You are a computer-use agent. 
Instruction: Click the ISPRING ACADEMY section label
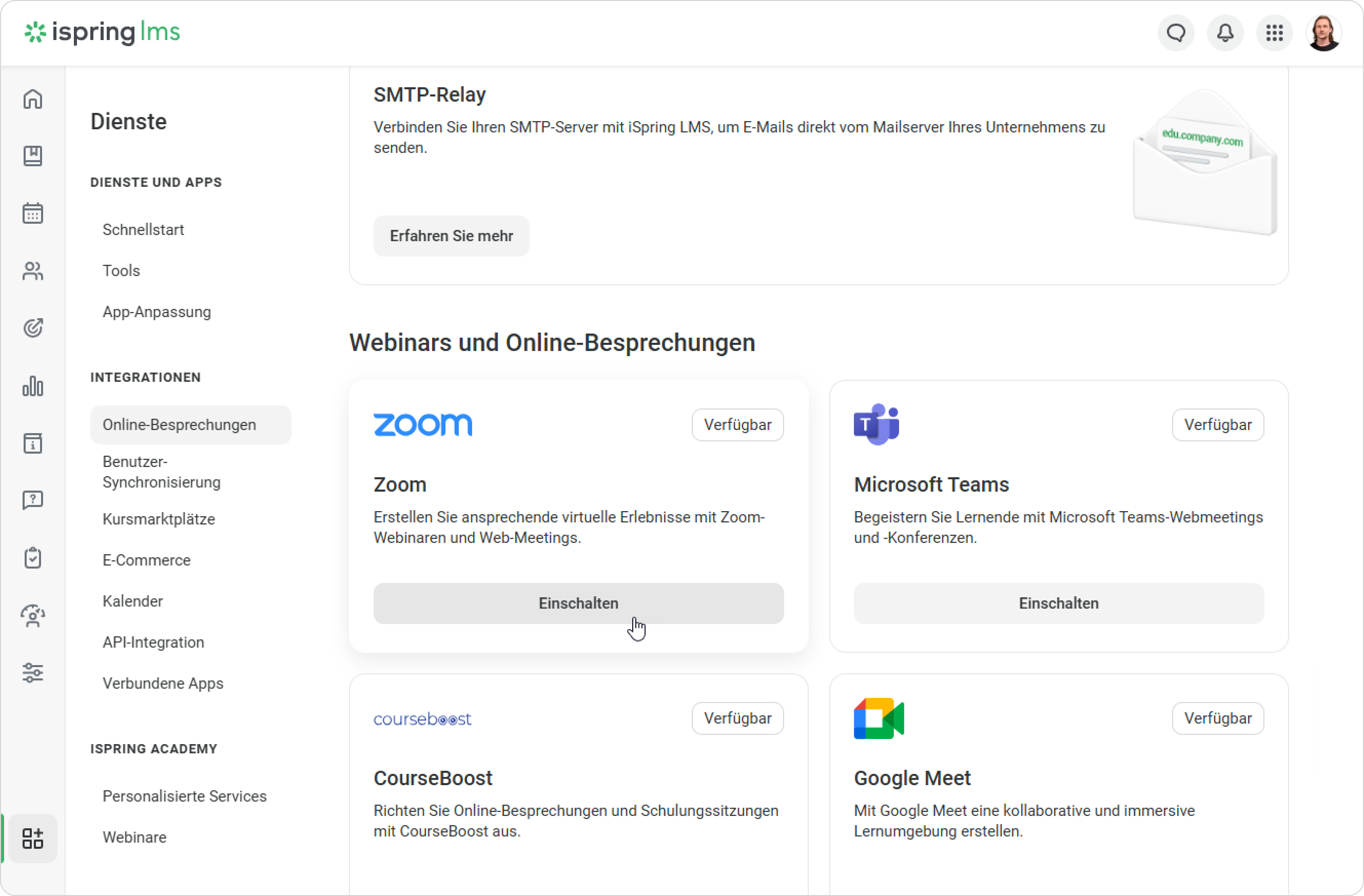coord(153,749)
